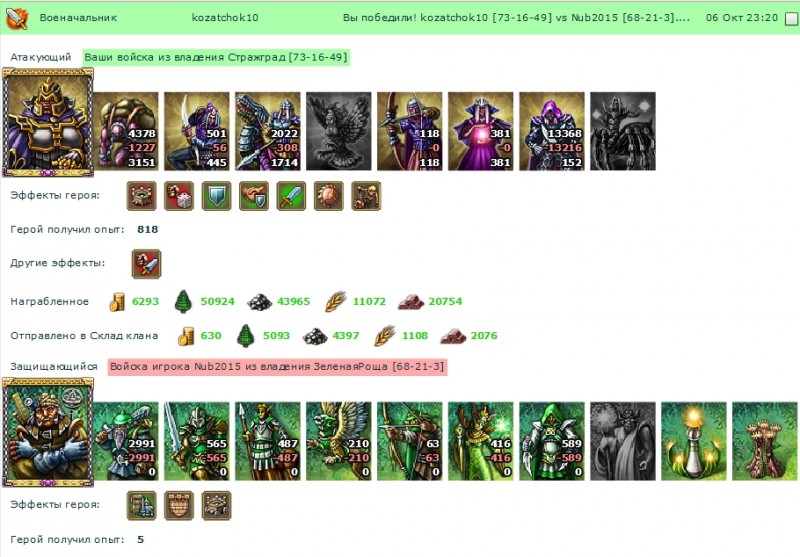This screenshot has width=800, height=557.
Task: Select the blue shield hero effect icon
Action: coord(216,196)
